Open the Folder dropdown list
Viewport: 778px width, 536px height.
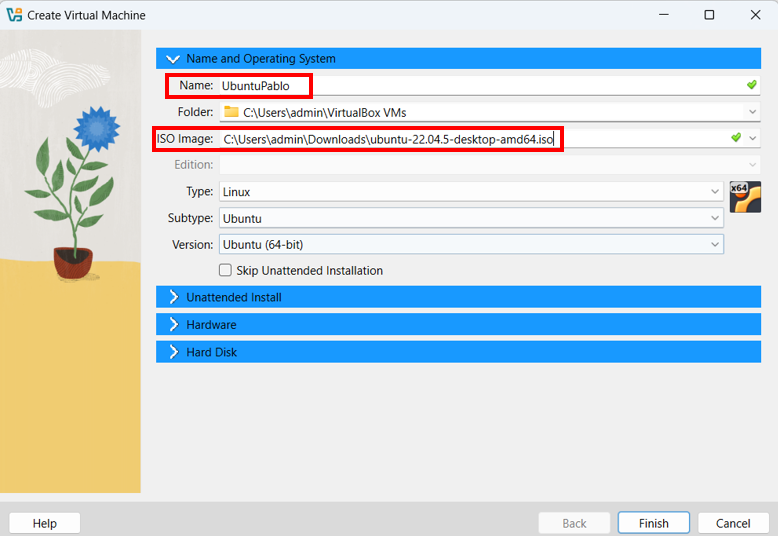click(751, 112)
